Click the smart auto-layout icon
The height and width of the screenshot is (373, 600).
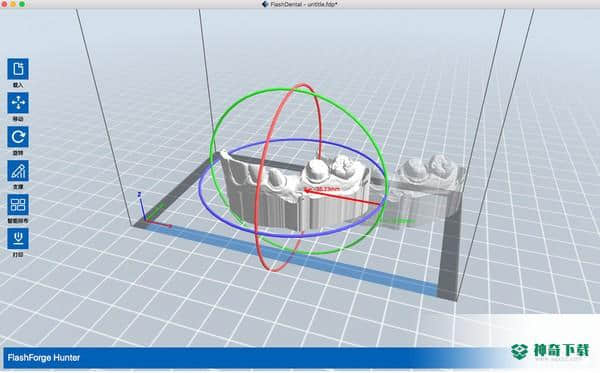(x=18, y=205)
